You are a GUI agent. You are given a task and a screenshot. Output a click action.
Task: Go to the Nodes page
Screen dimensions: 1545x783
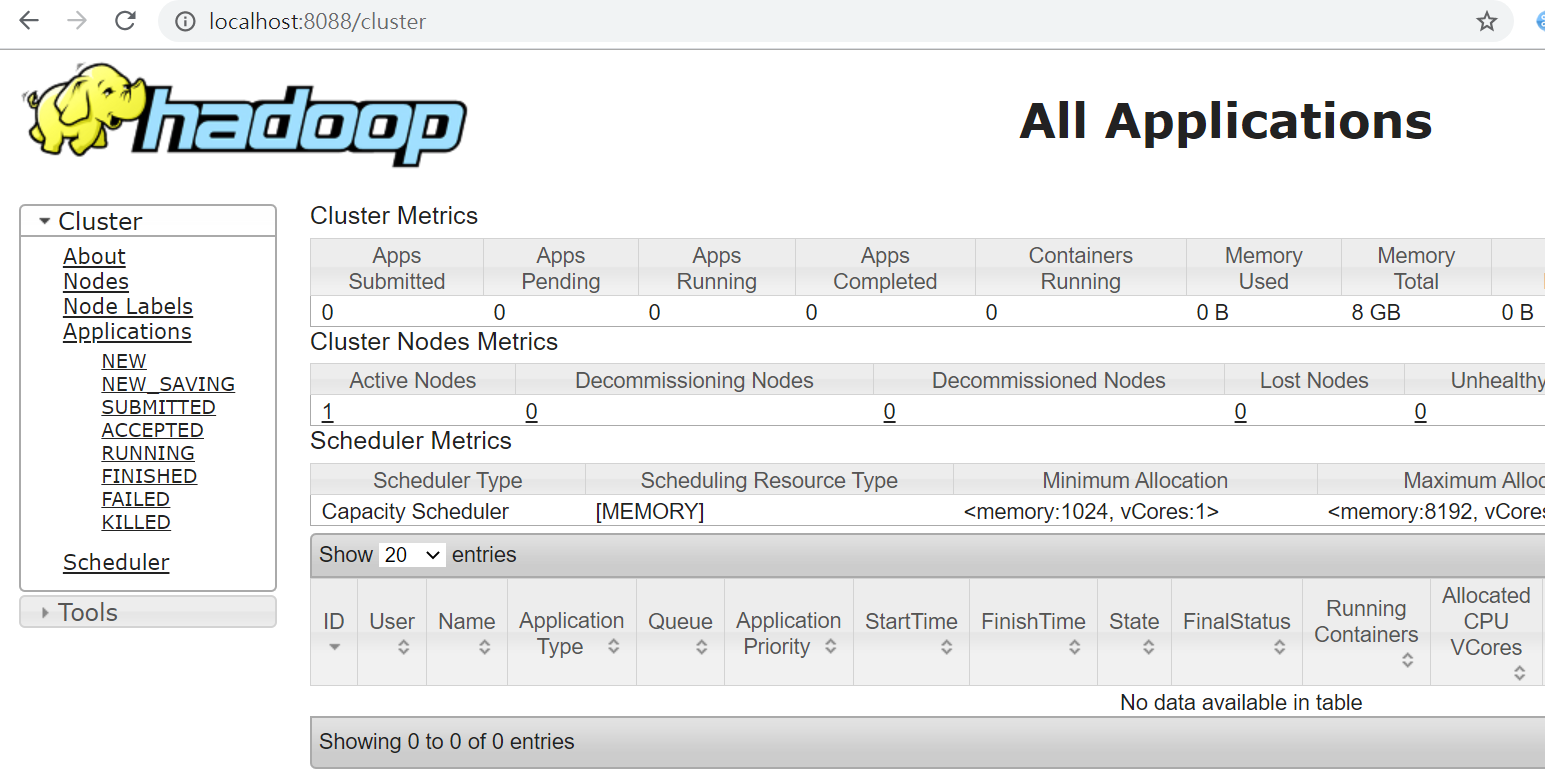(x=96, y=282)
